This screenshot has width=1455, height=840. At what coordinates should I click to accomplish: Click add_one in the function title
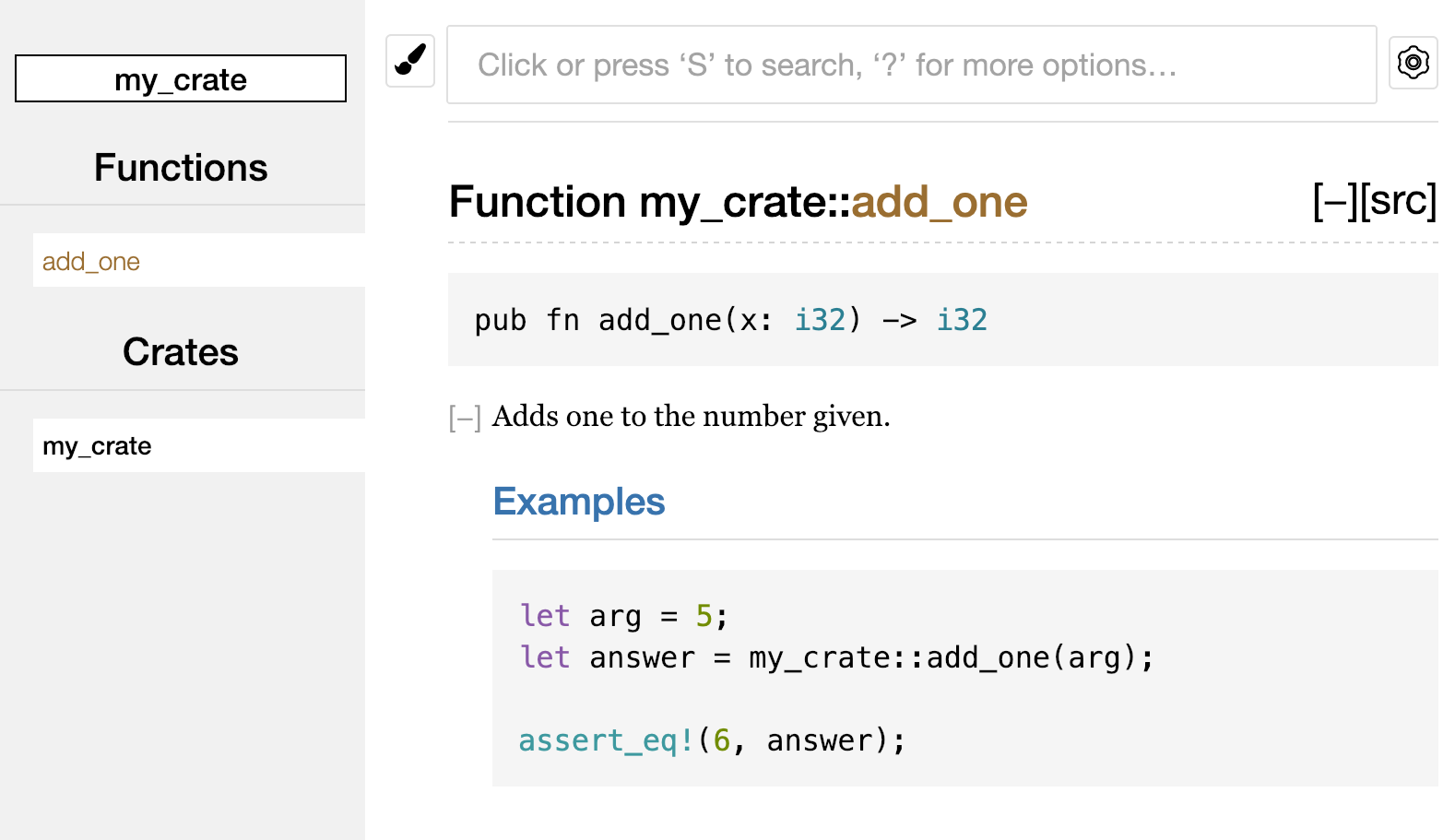939,202
